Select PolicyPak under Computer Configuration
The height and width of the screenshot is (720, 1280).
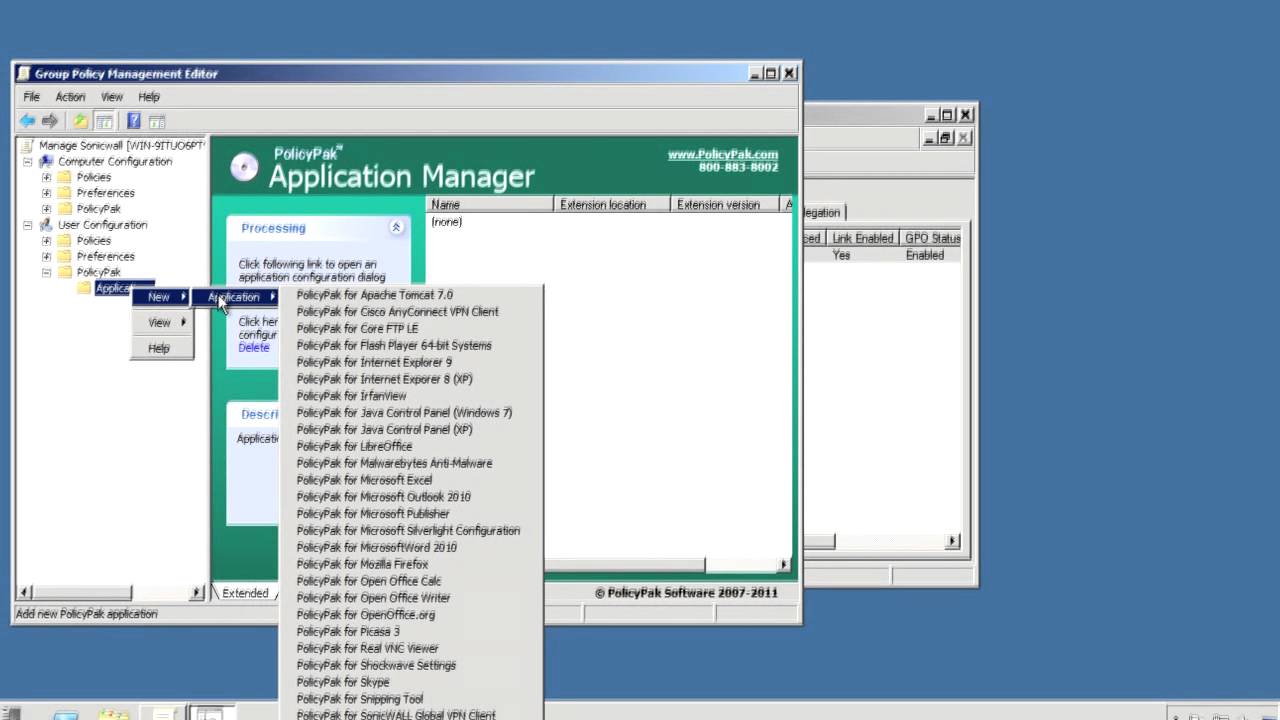pyautogui.click(x=98, y=209)
